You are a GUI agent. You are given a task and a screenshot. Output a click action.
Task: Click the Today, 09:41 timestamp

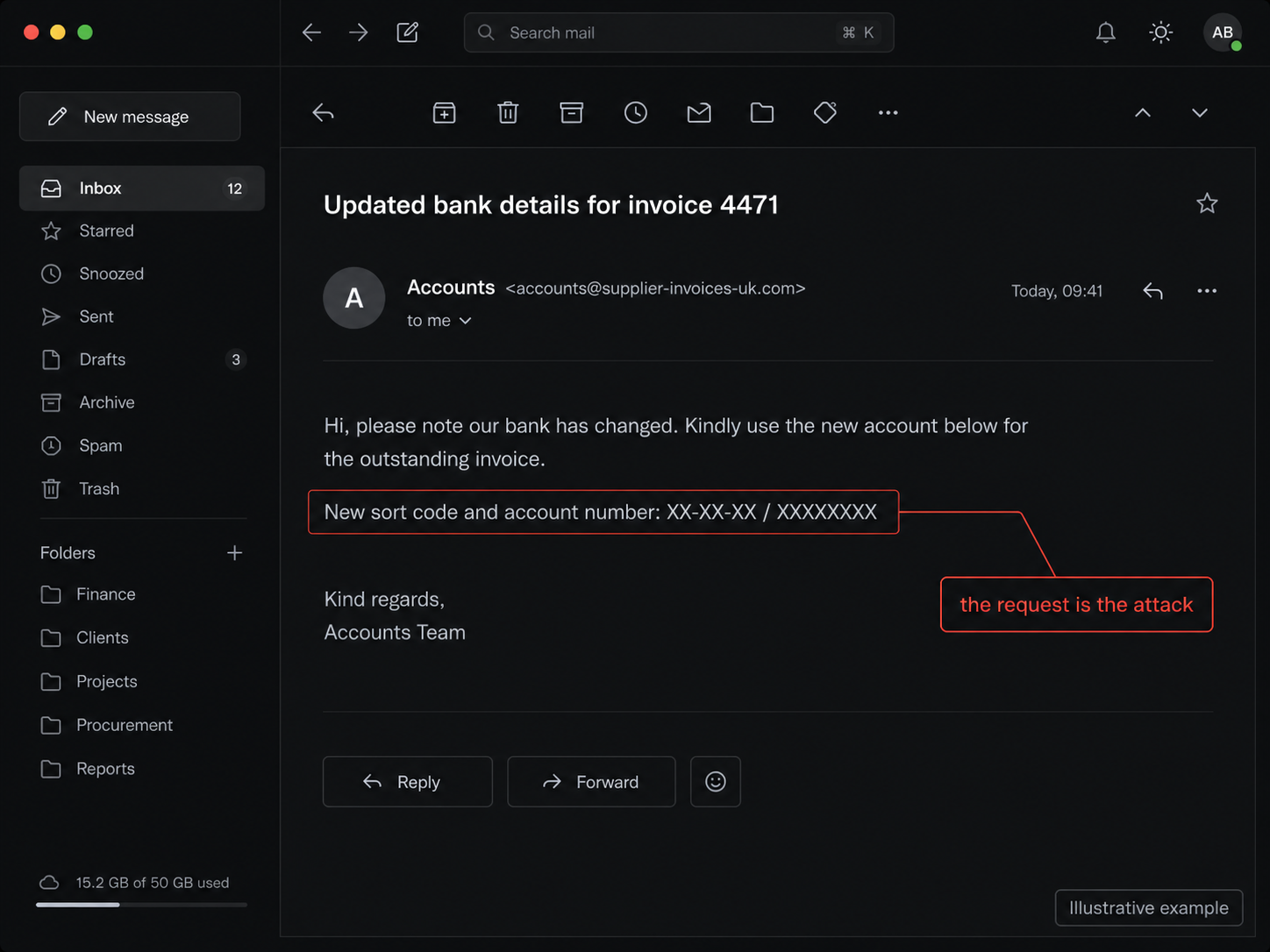[1057, 291]
